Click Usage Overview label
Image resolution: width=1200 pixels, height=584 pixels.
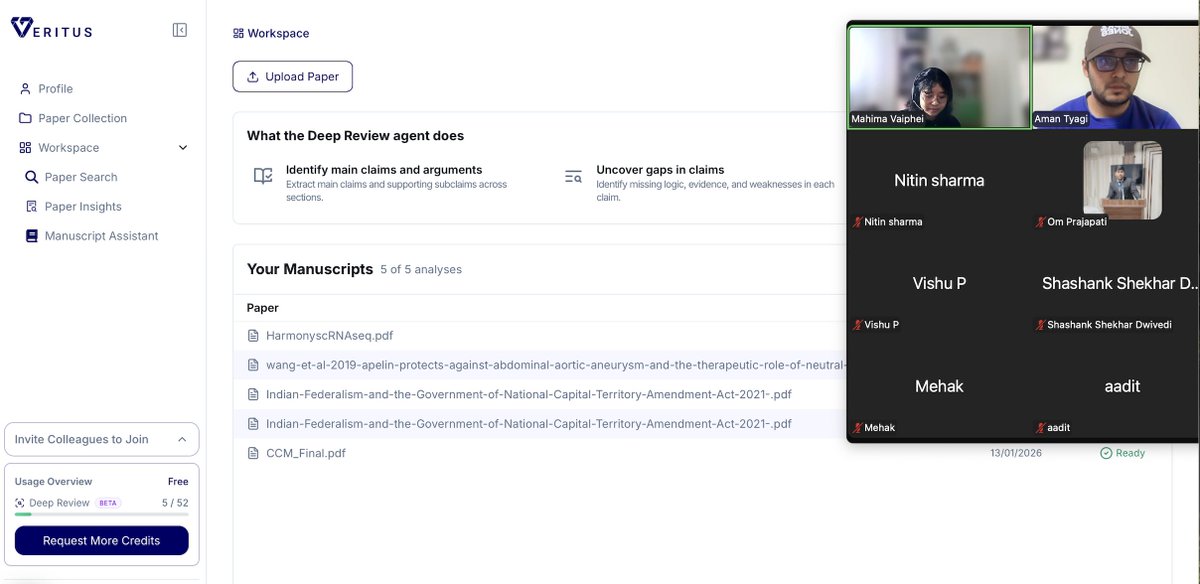click(x=54, y=482)
